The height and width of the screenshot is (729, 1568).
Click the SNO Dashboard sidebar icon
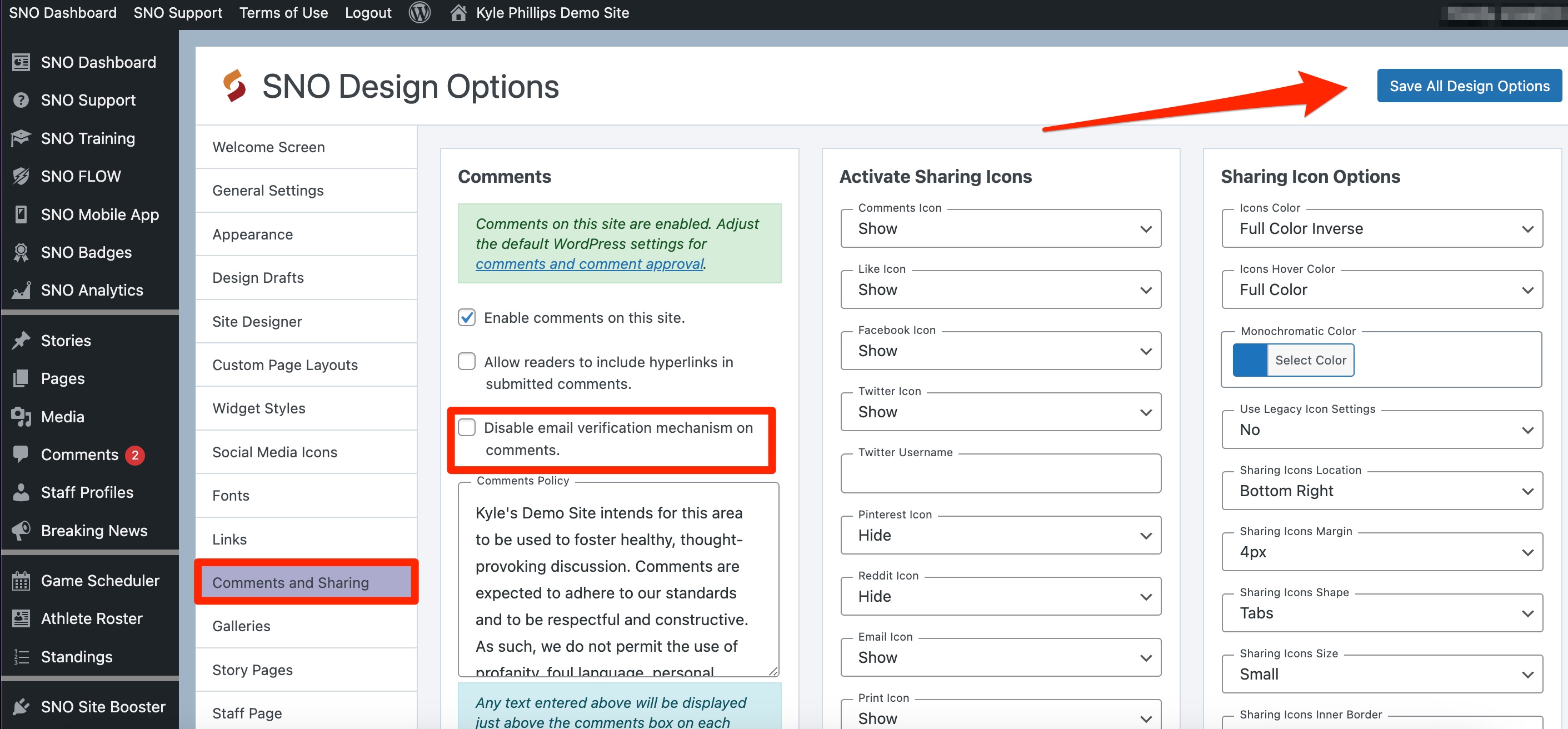(21, 62)
